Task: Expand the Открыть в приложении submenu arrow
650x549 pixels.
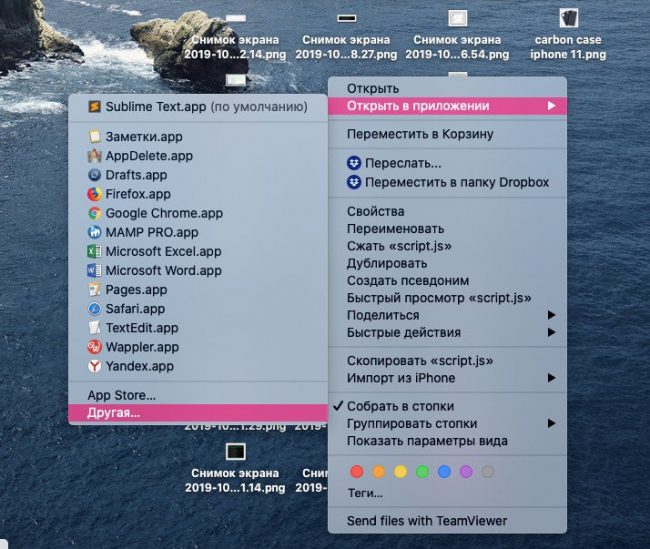Action: tap(551, 106)
